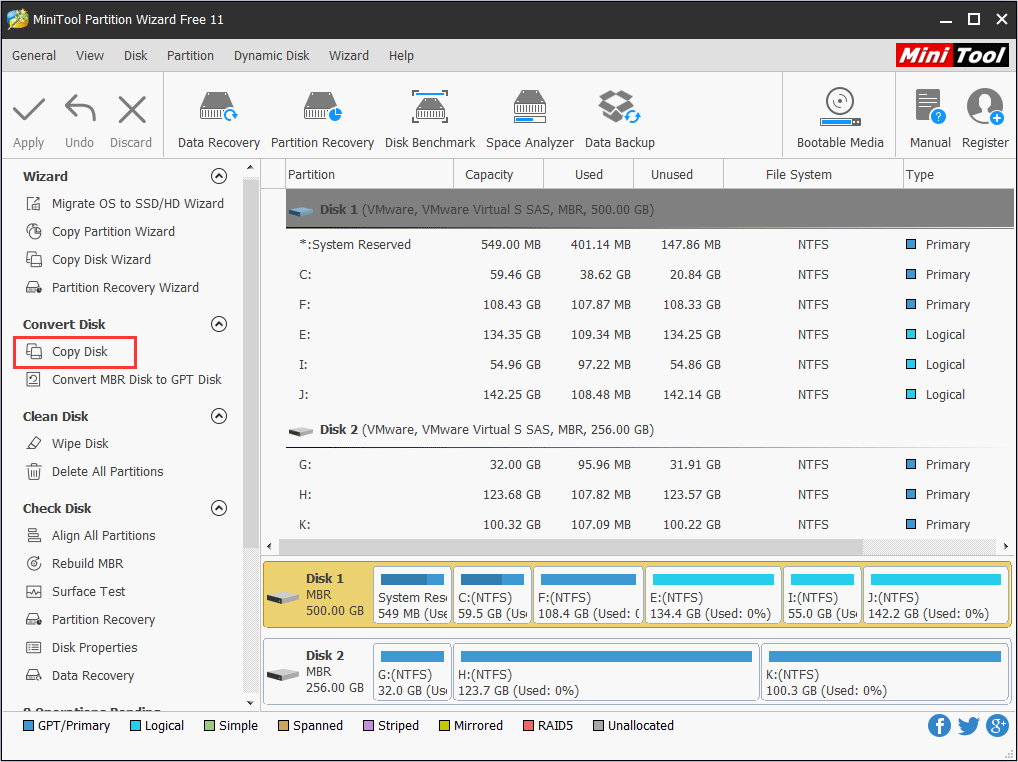Sort by the Used column header
Screen dimensions: 1018x762
588,175
